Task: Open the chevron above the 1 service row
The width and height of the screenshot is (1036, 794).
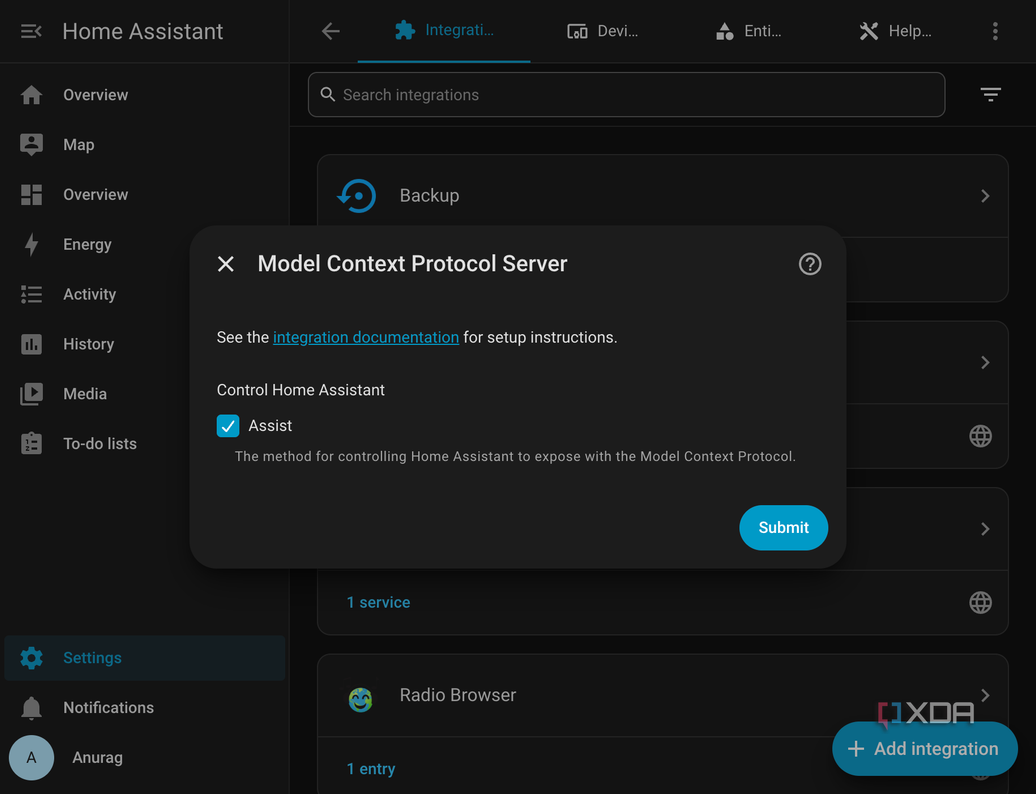Action: tap(984, 529)
